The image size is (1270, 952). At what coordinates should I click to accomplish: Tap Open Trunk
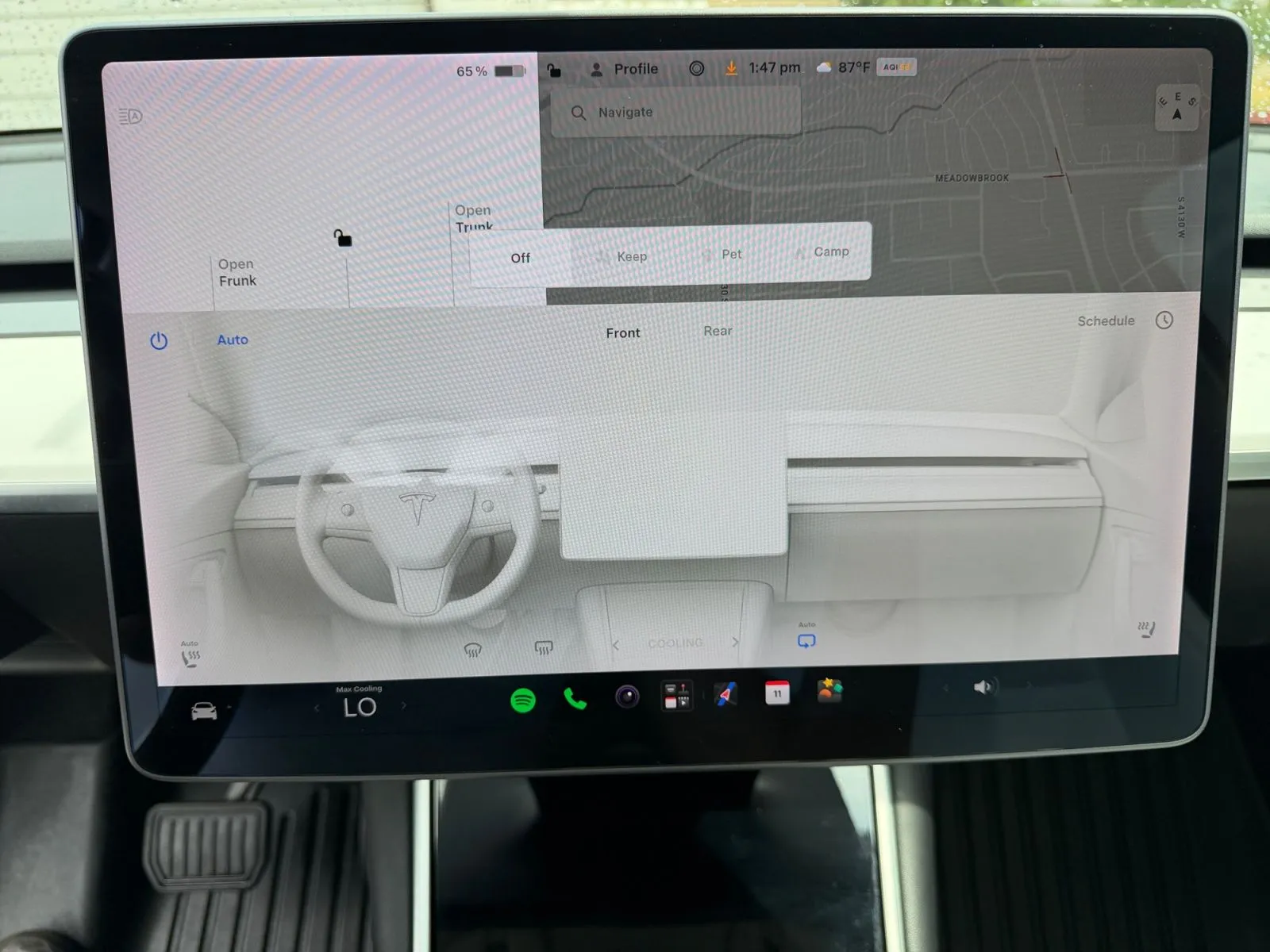tap(474, 217)
